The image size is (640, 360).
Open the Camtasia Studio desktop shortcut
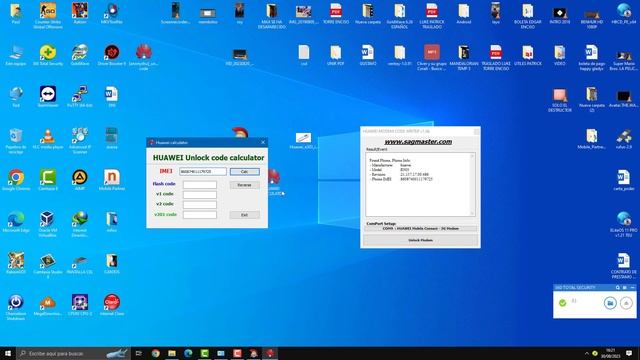point(48,266)
